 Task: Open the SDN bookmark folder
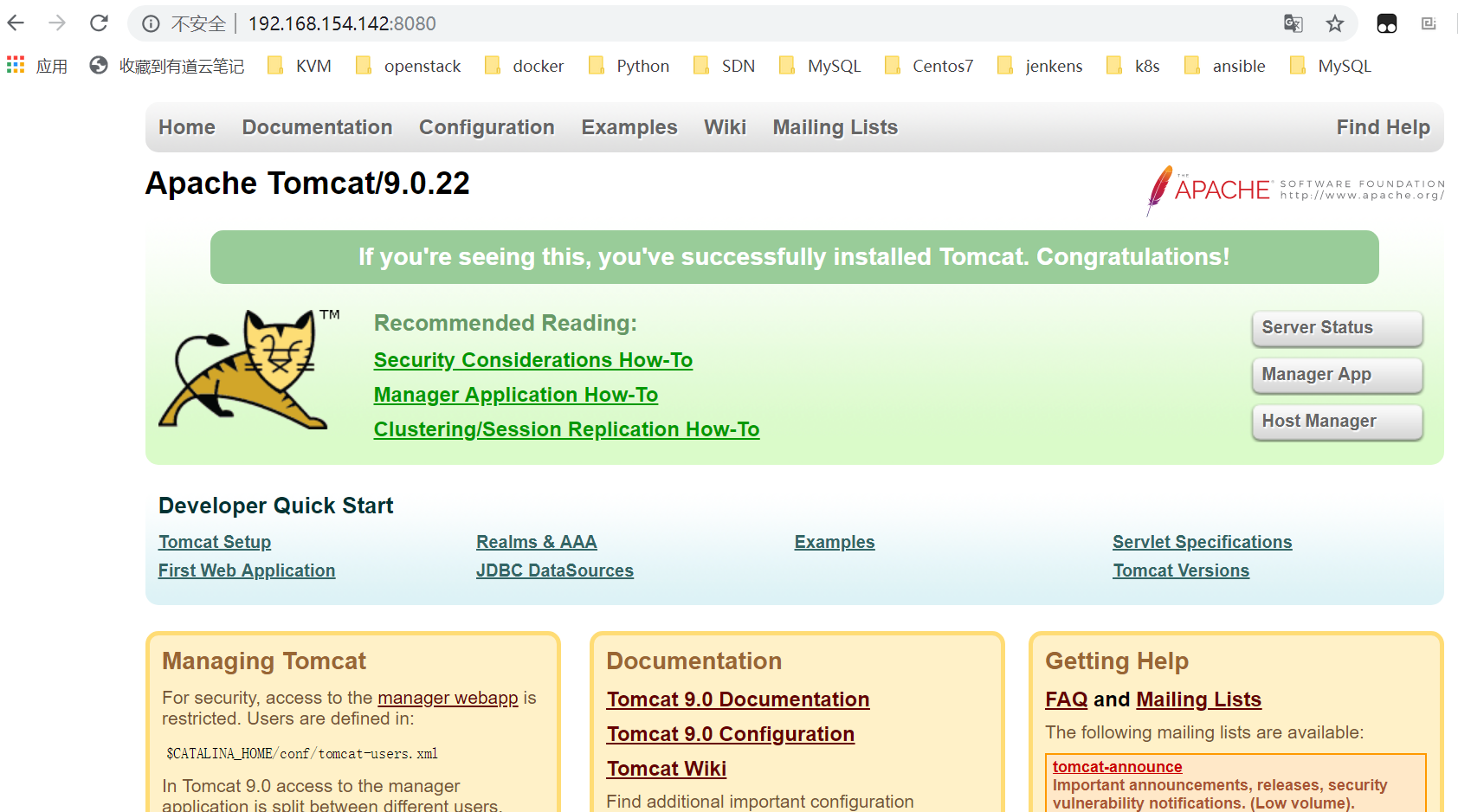(x=725, y=66)
